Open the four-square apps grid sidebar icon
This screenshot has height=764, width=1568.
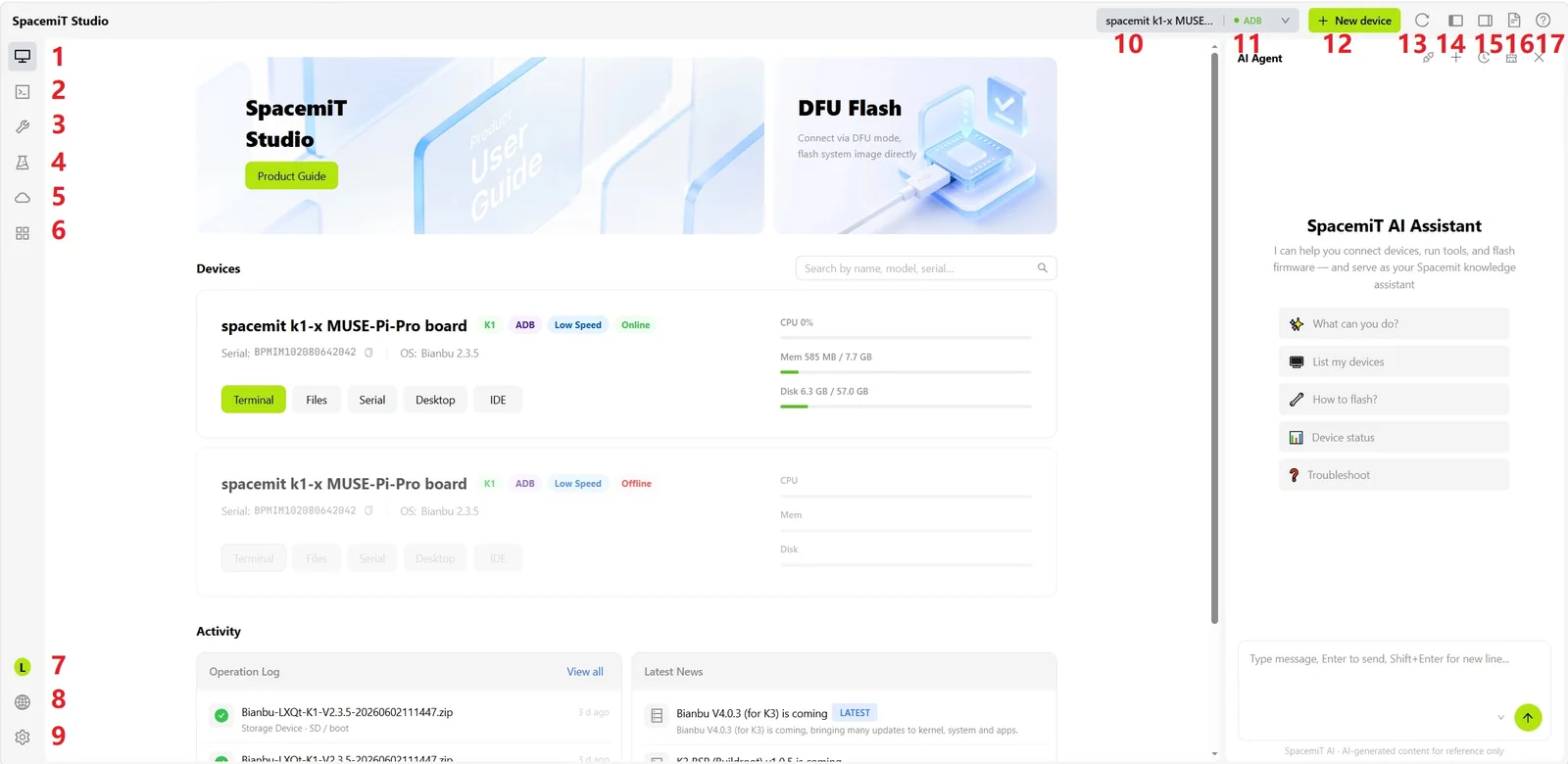tap(23, 233)
